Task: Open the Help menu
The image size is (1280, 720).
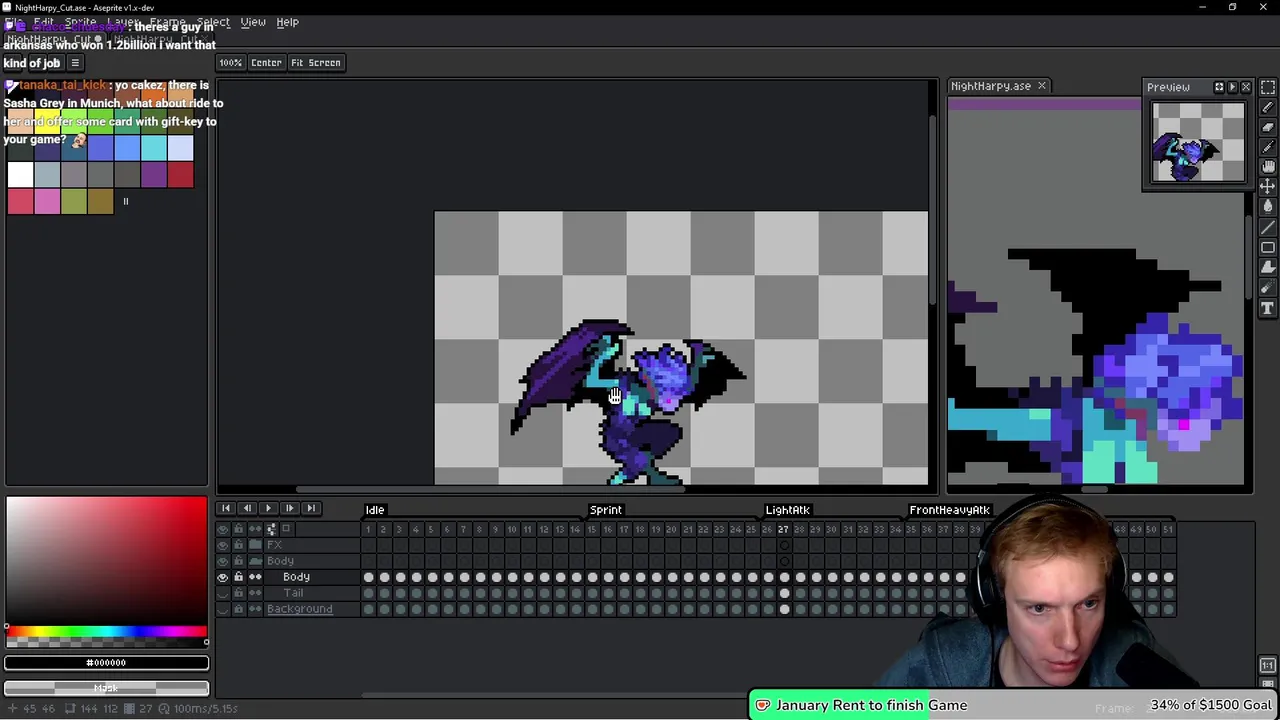Action: pos(288,22)
